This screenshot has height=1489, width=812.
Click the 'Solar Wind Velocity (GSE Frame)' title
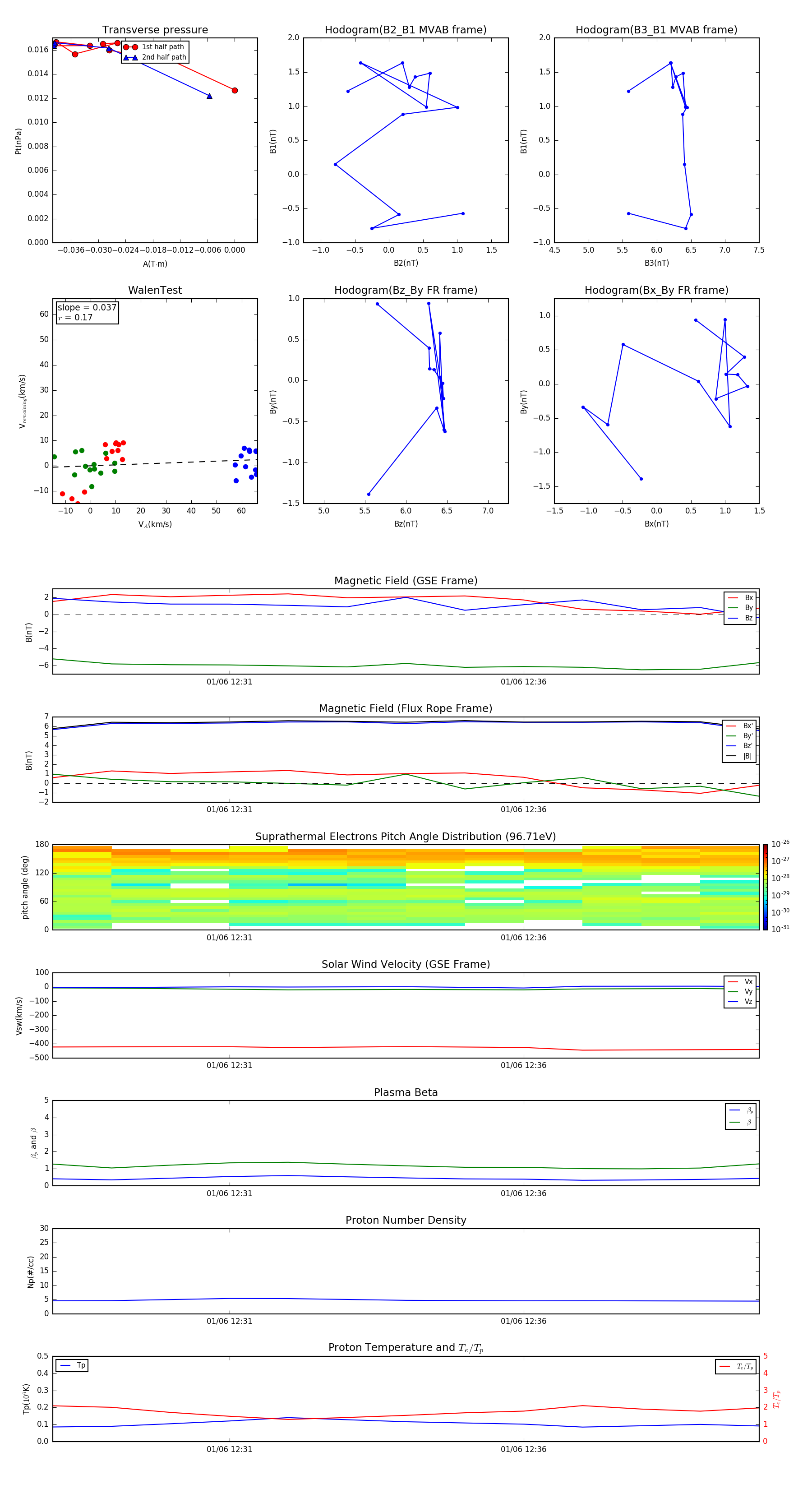click(406, 965)
